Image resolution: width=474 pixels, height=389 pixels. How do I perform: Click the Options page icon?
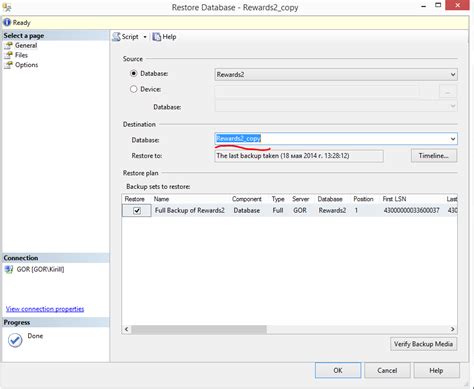click(8, 65)
